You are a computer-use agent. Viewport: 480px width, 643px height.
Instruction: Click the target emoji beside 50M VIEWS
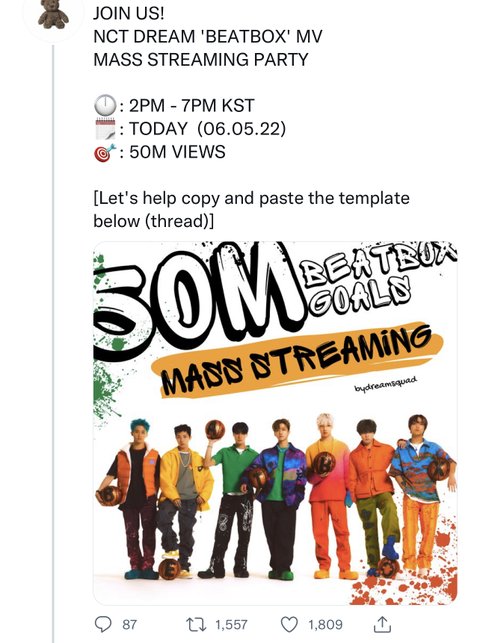[105, 152]
